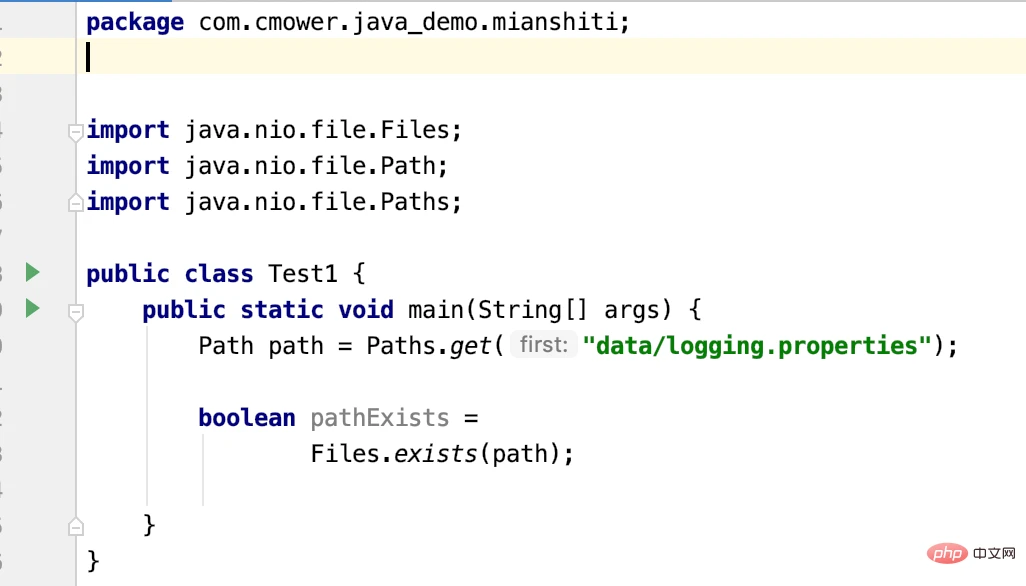The width and height of the screenshot is (1026, 586).
Task: Click the 'main' method name
Action: (x=436, y=309)
